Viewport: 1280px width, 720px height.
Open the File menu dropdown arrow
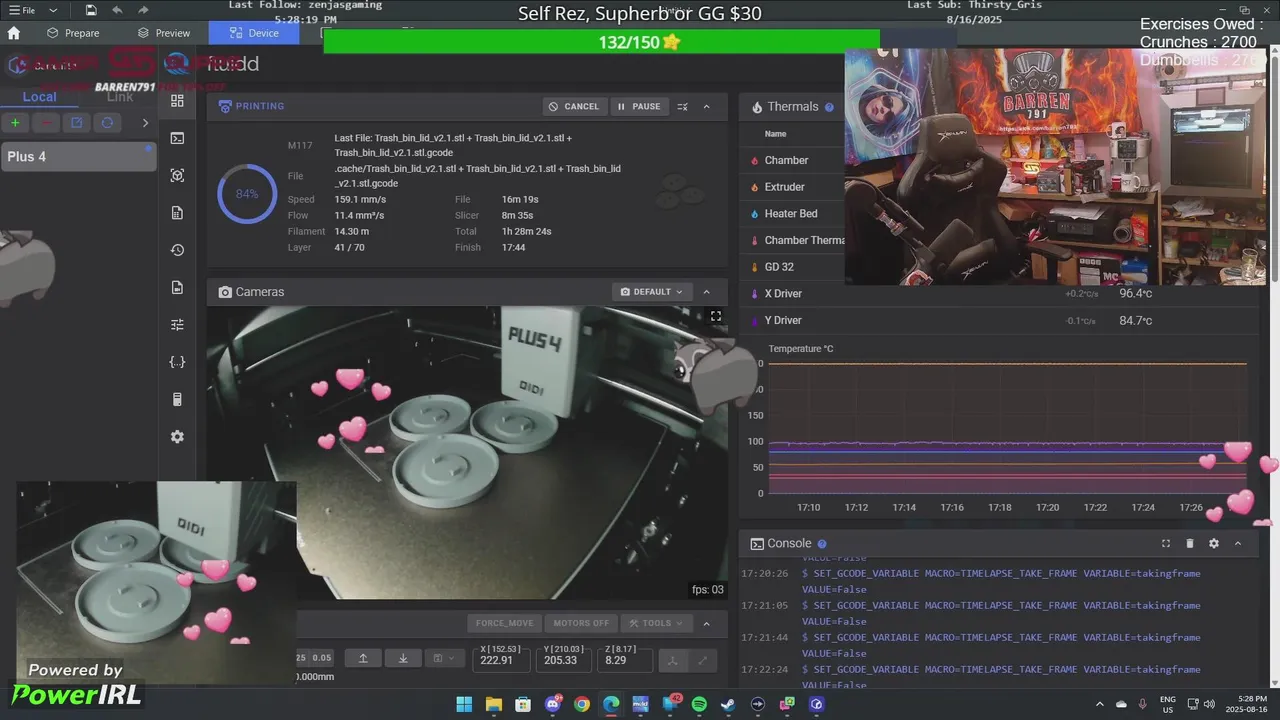[x=53, y=10]
